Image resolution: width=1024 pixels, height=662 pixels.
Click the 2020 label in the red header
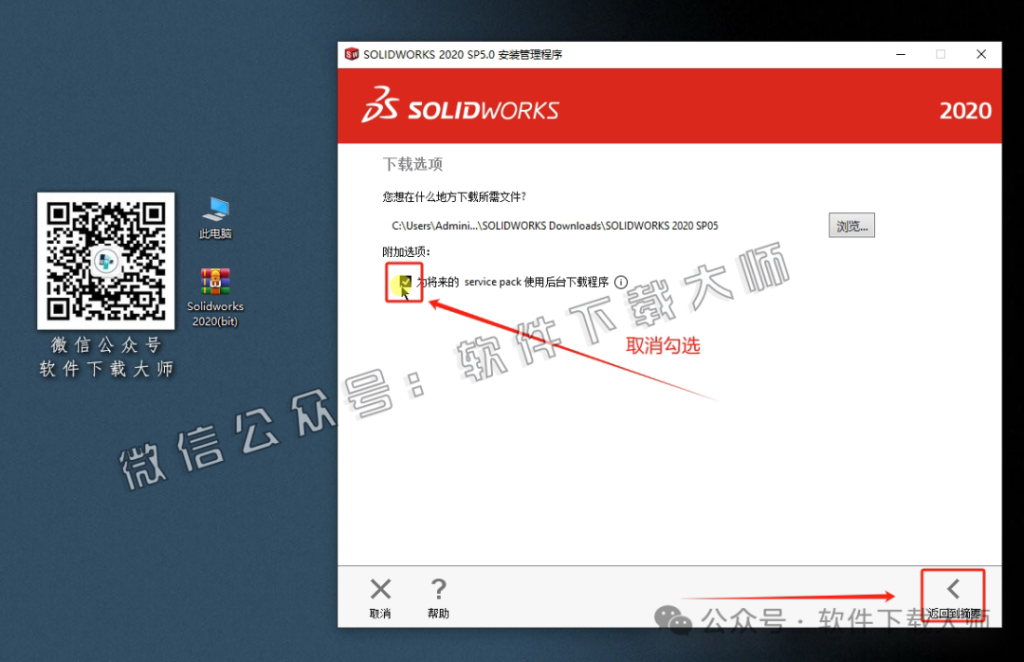(965, 111)
